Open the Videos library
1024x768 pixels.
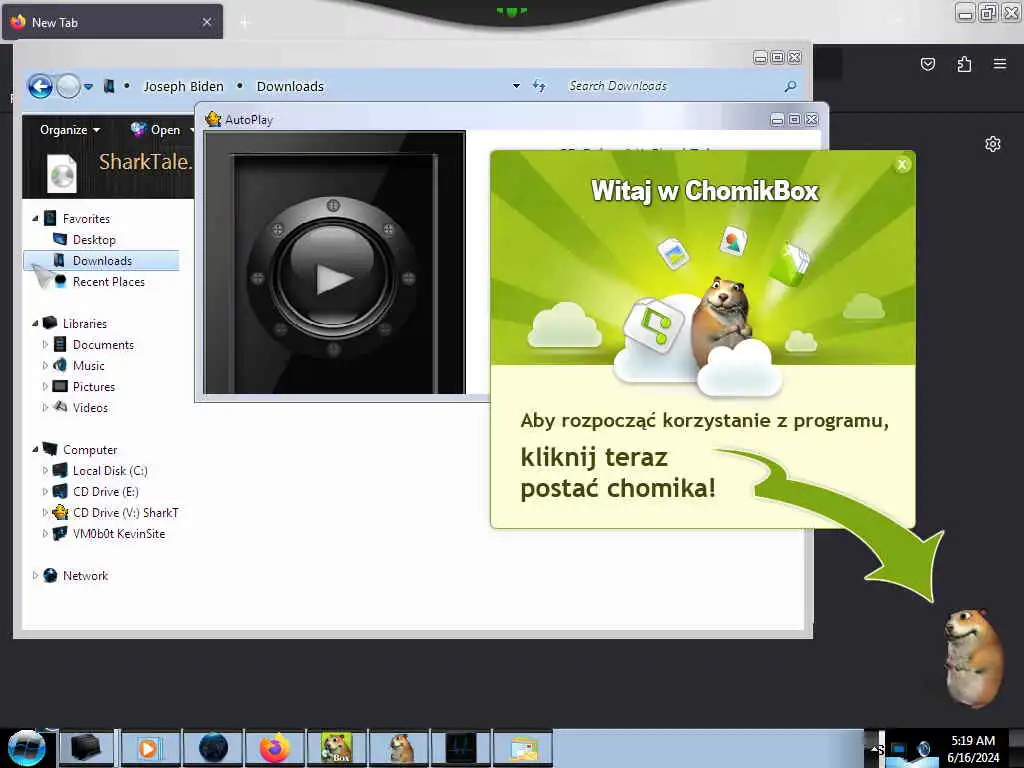[90, 408]
